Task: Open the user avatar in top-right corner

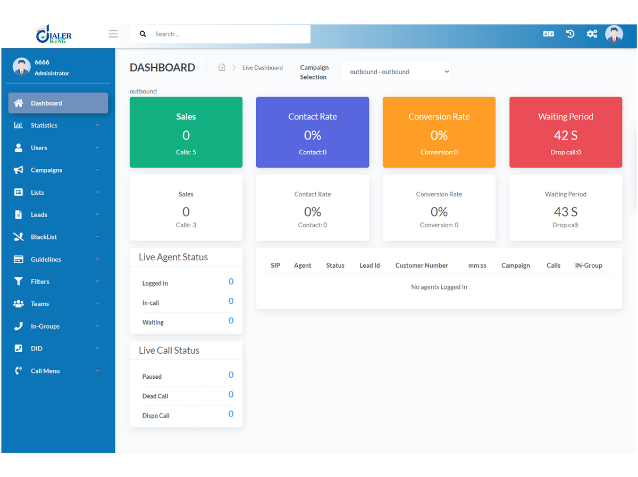Action: pyautogui.click(x=614, y=34)
